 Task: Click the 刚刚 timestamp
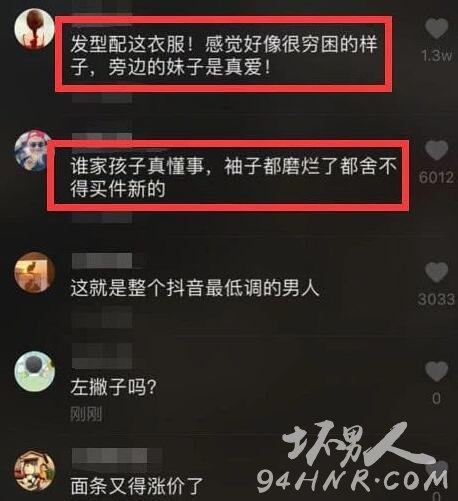point(86,414)
